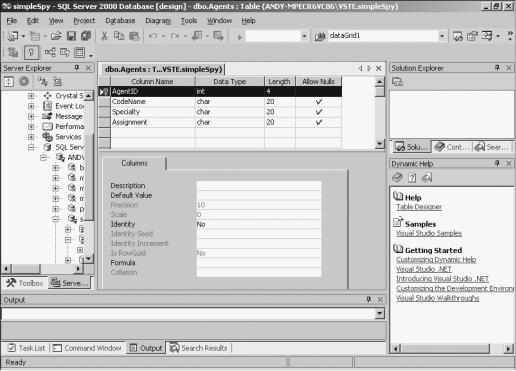Expand the Performance Counters tree node
Viewport: 516px width, 371px height.
[x=31, y=127]
